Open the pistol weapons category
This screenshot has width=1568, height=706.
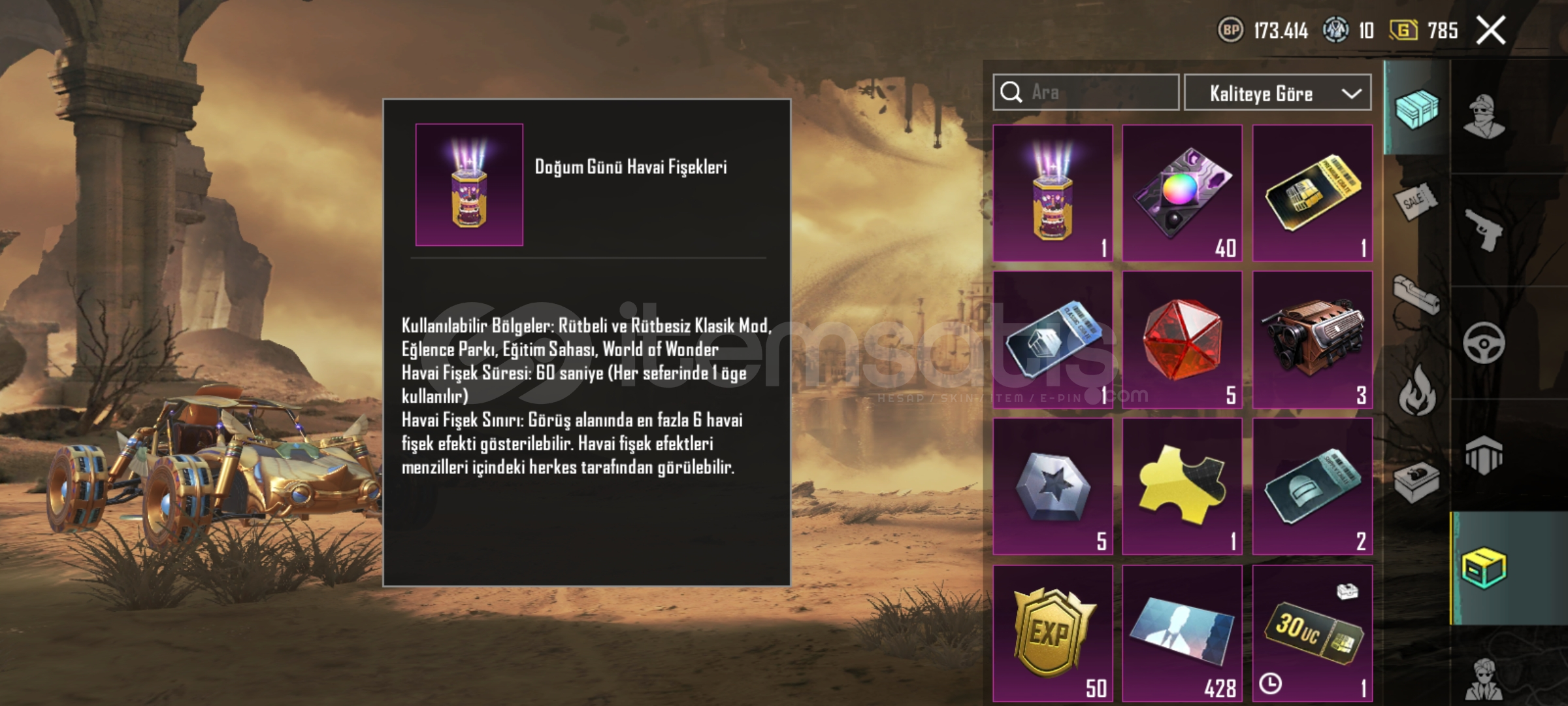[x=1484, y=230]
